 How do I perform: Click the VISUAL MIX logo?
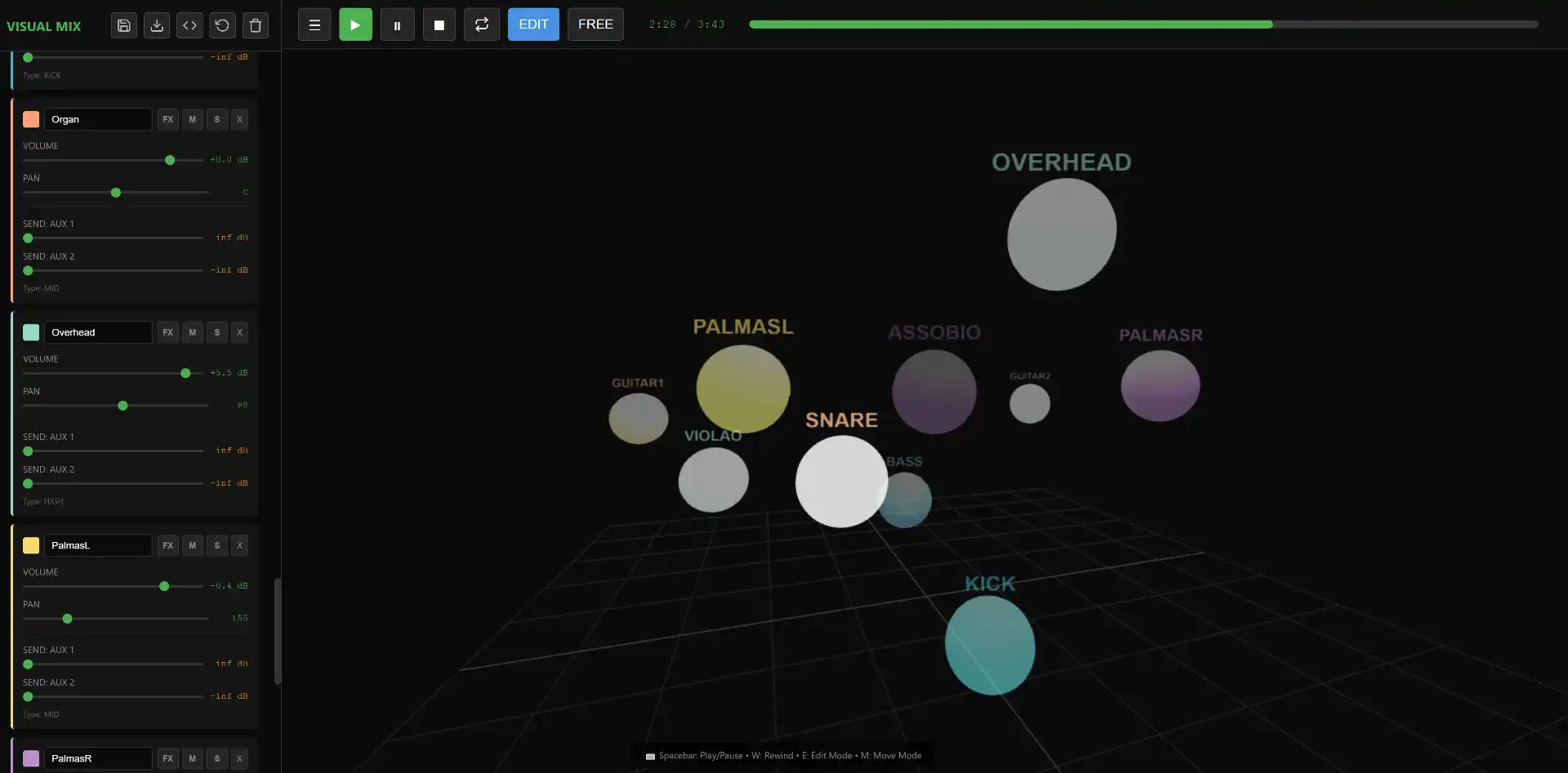tap(44, 26)
